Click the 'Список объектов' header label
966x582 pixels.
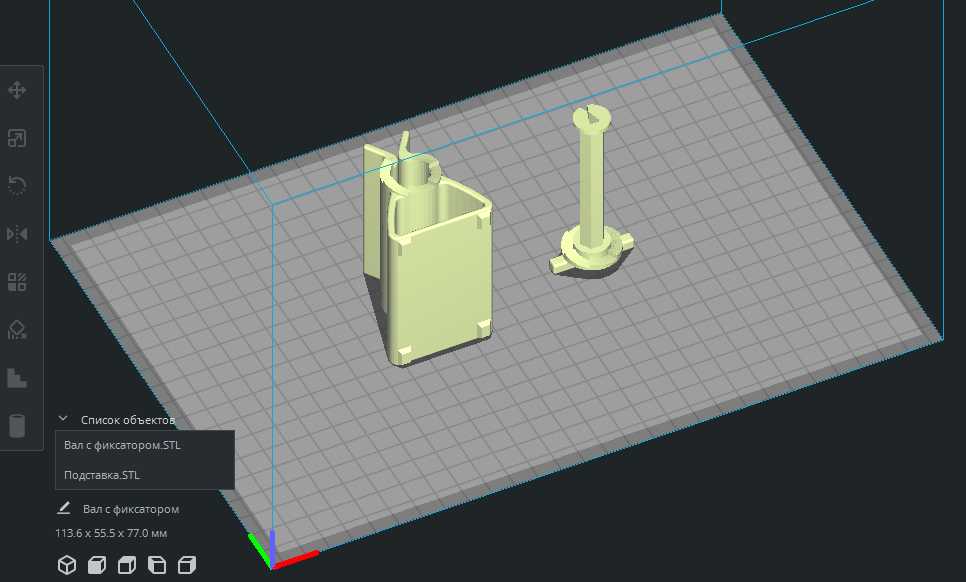click(128, 420)
